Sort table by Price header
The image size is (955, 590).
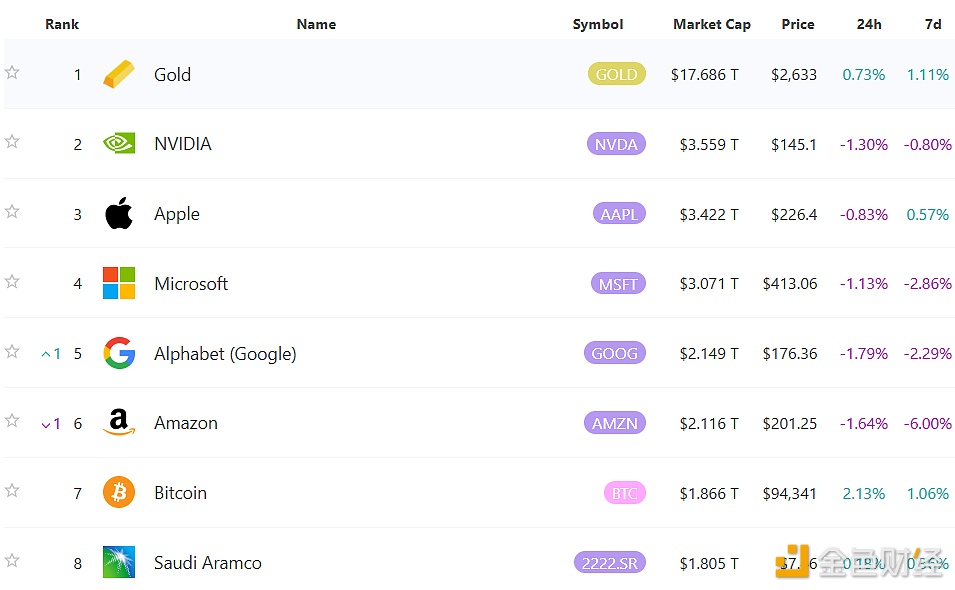point(798,24)
